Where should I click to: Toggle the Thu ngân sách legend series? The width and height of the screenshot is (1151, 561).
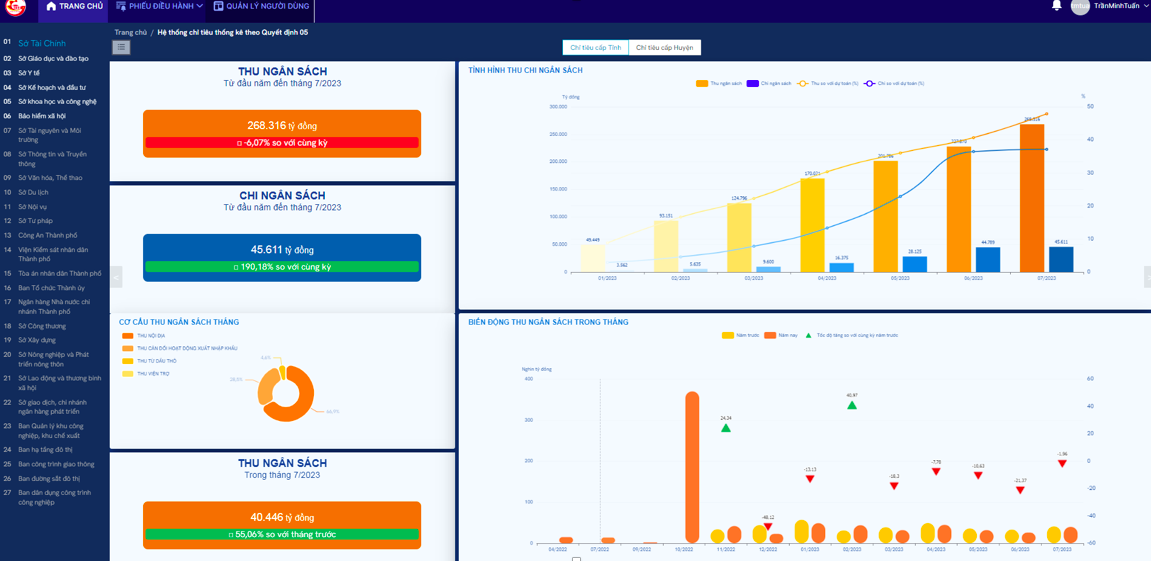pyautogui.click(x=702, y=84)
